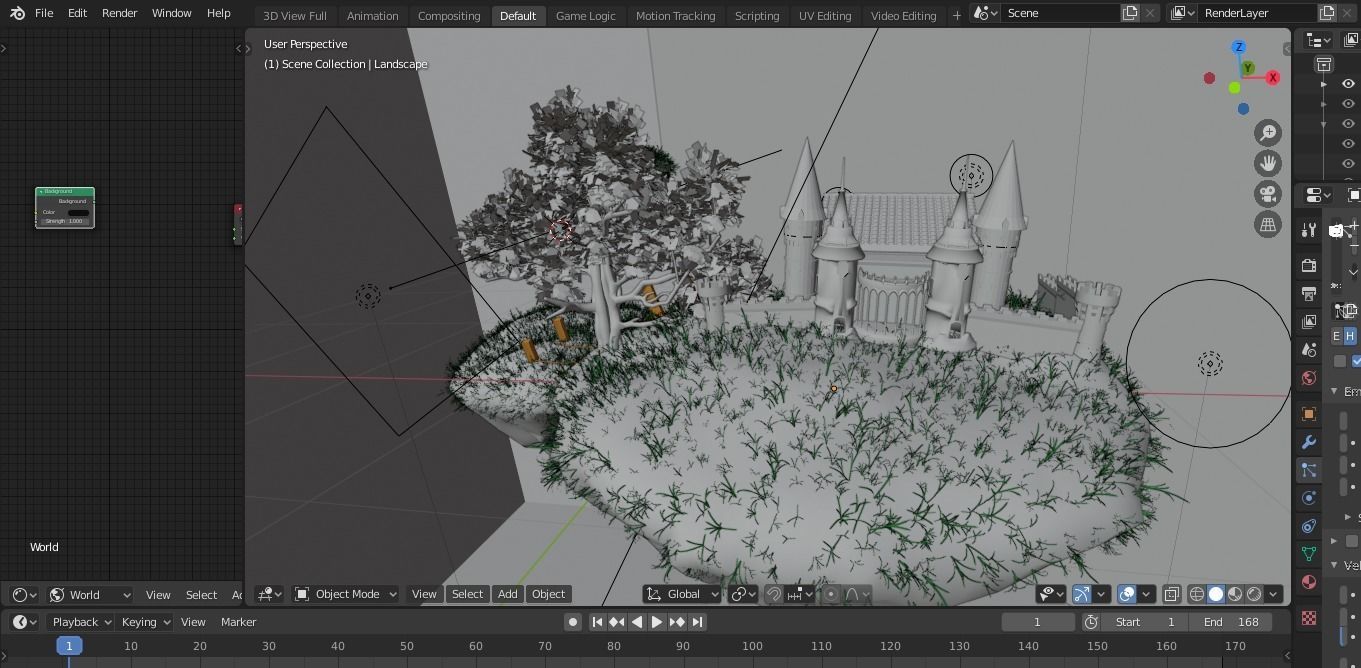Open the Modifiers wrench properties tab
1361x668 pixels.
click(1309, 442)
